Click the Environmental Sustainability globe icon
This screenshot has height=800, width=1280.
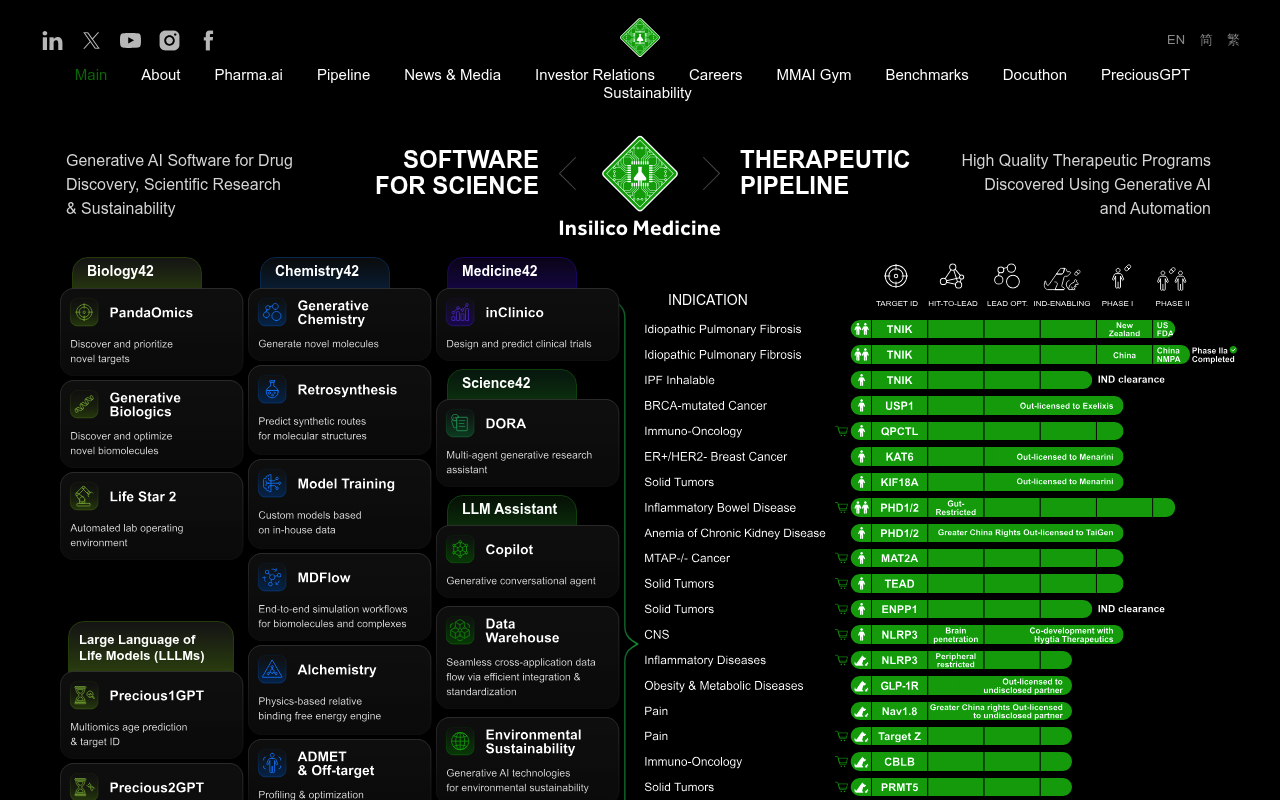click(x=460, y=742)
